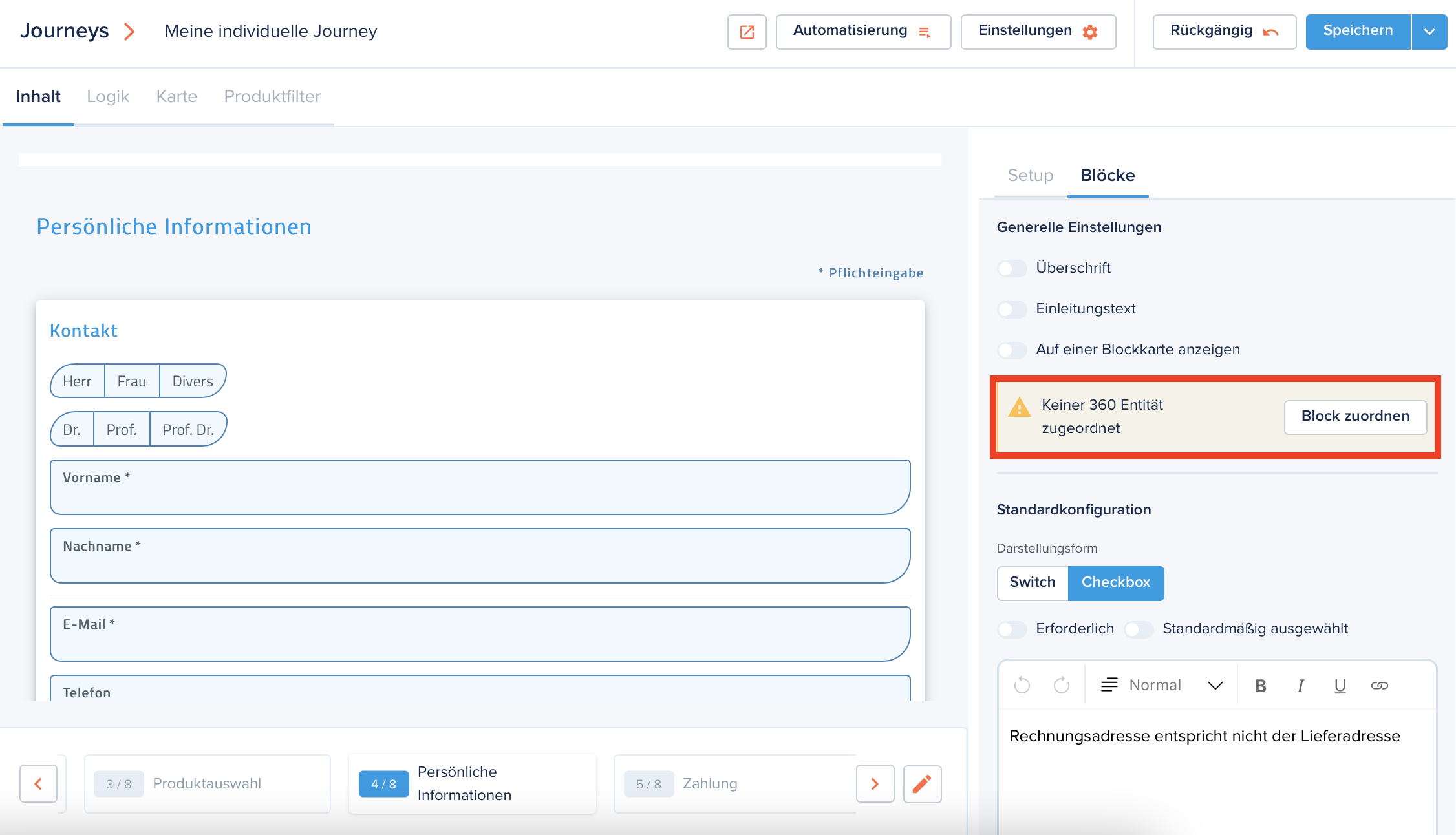Click the Pflichteingabe note
The width and height of the screenshot is (1456, 835).
870,273
